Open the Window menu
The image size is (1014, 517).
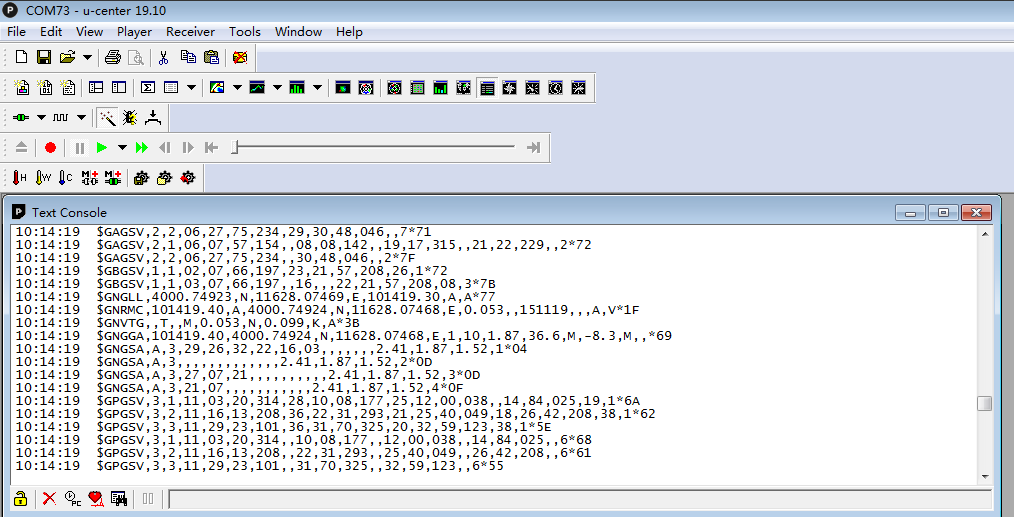pos(298,32)
